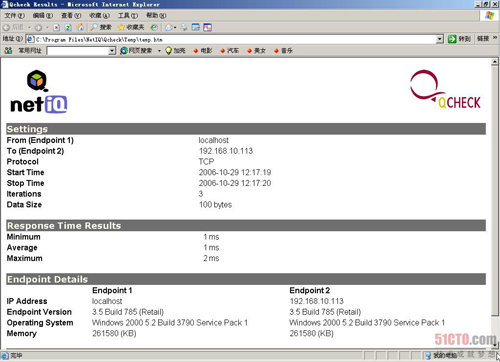Viewport: 500px width, 362px height.
Task: Click the Go (转到) button
Action: pyautogui.click(x=459, y=39)
